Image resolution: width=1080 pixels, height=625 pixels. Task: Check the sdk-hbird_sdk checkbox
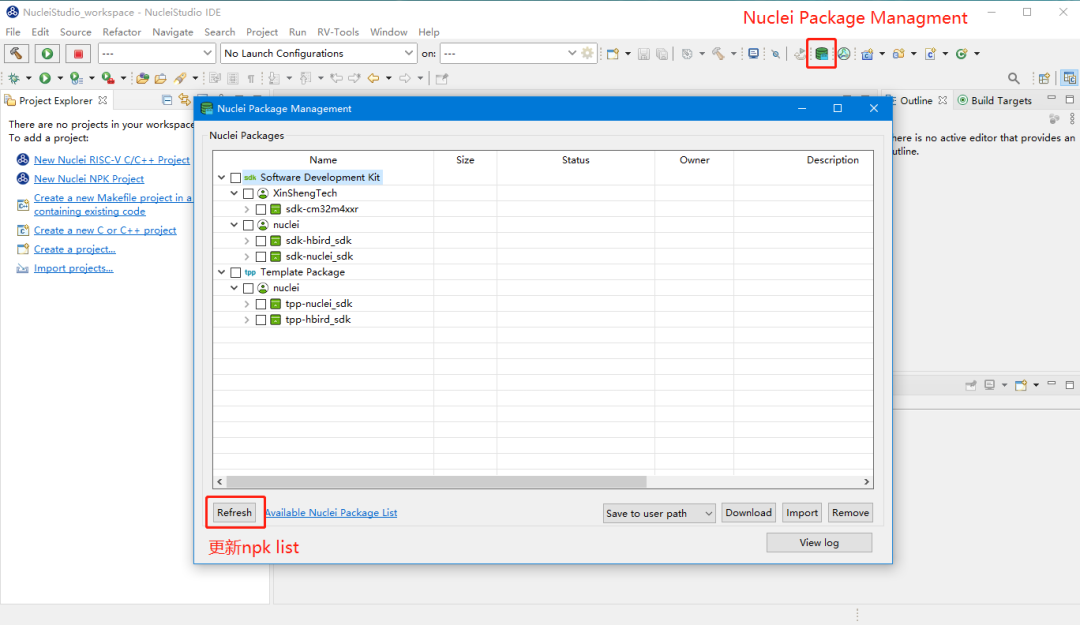[260, 241]
